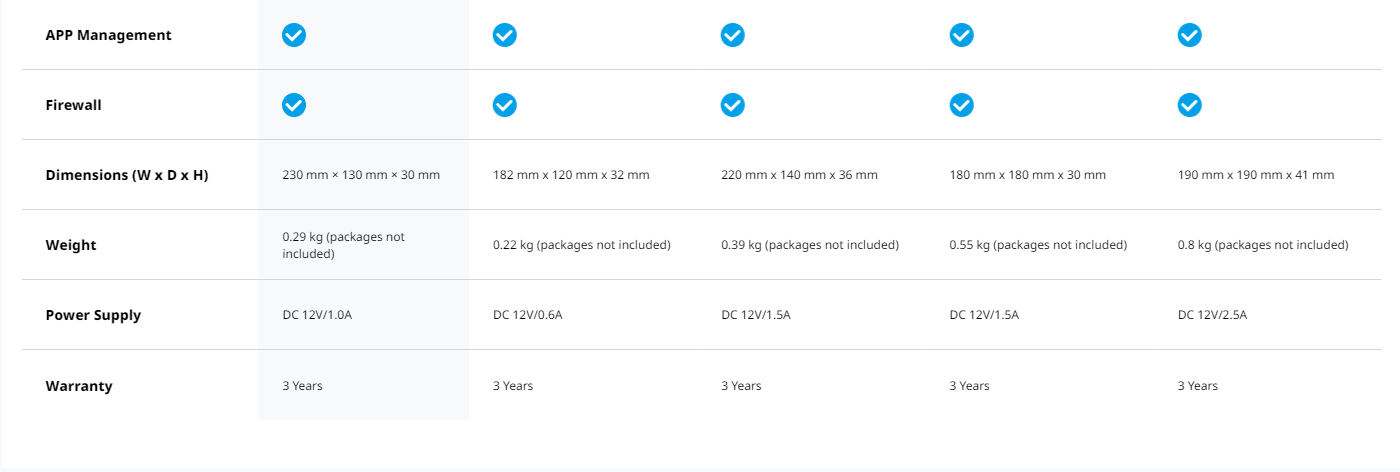Click APP Management checkmark in highlighted first column
The height and width of the screenshot is (472, 1400).
(x=294, y=35)
